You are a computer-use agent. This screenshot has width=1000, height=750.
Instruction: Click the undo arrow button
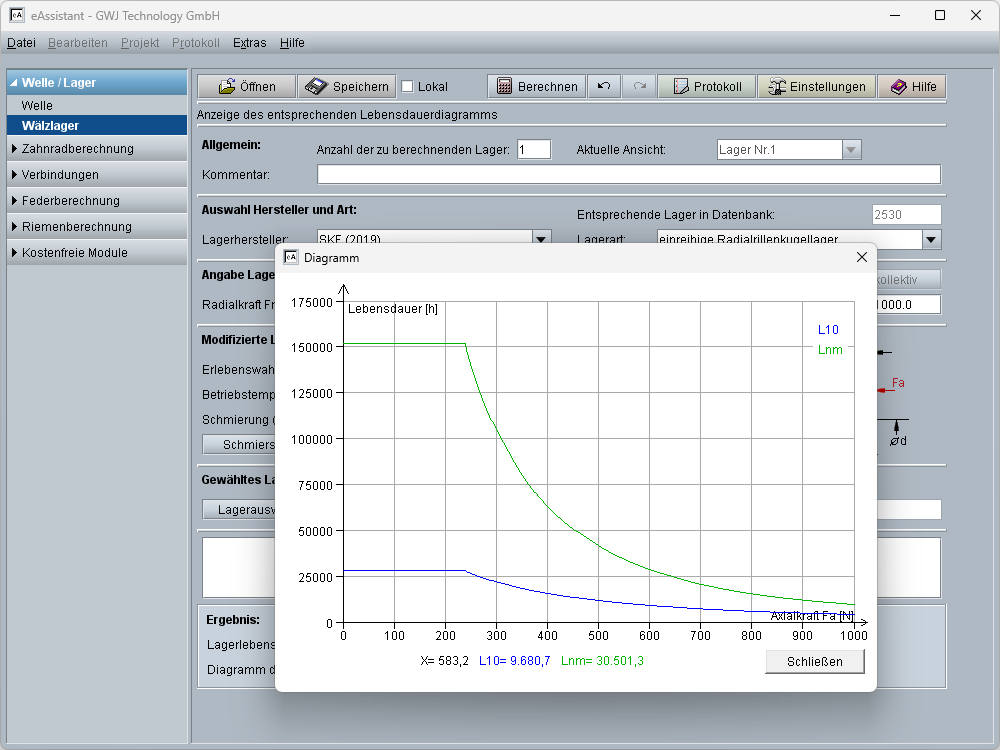coord(604,87)
